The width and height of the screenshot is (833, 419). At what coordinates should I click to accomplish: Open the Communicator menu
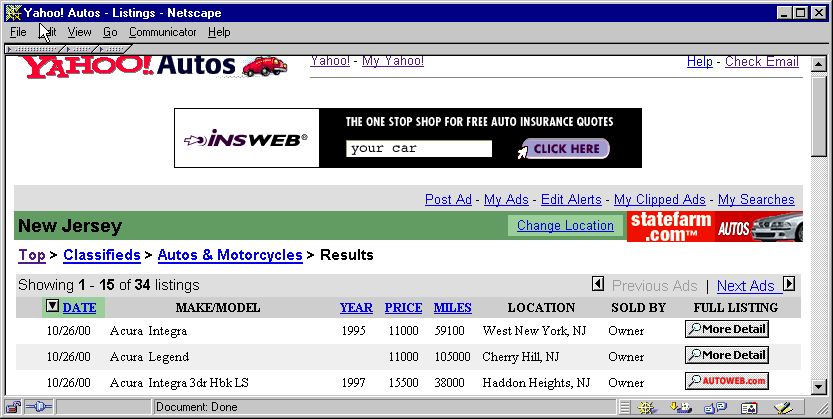(x=163, y=32)
